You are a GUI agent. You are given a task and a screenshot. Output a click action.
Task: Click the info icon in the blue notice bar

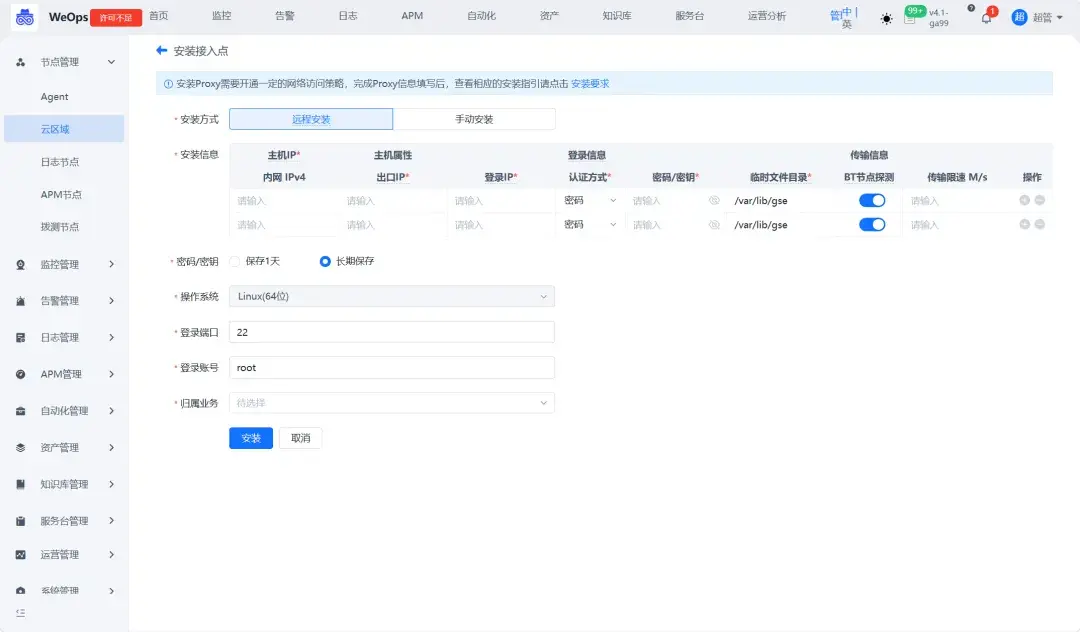point(168,84)
